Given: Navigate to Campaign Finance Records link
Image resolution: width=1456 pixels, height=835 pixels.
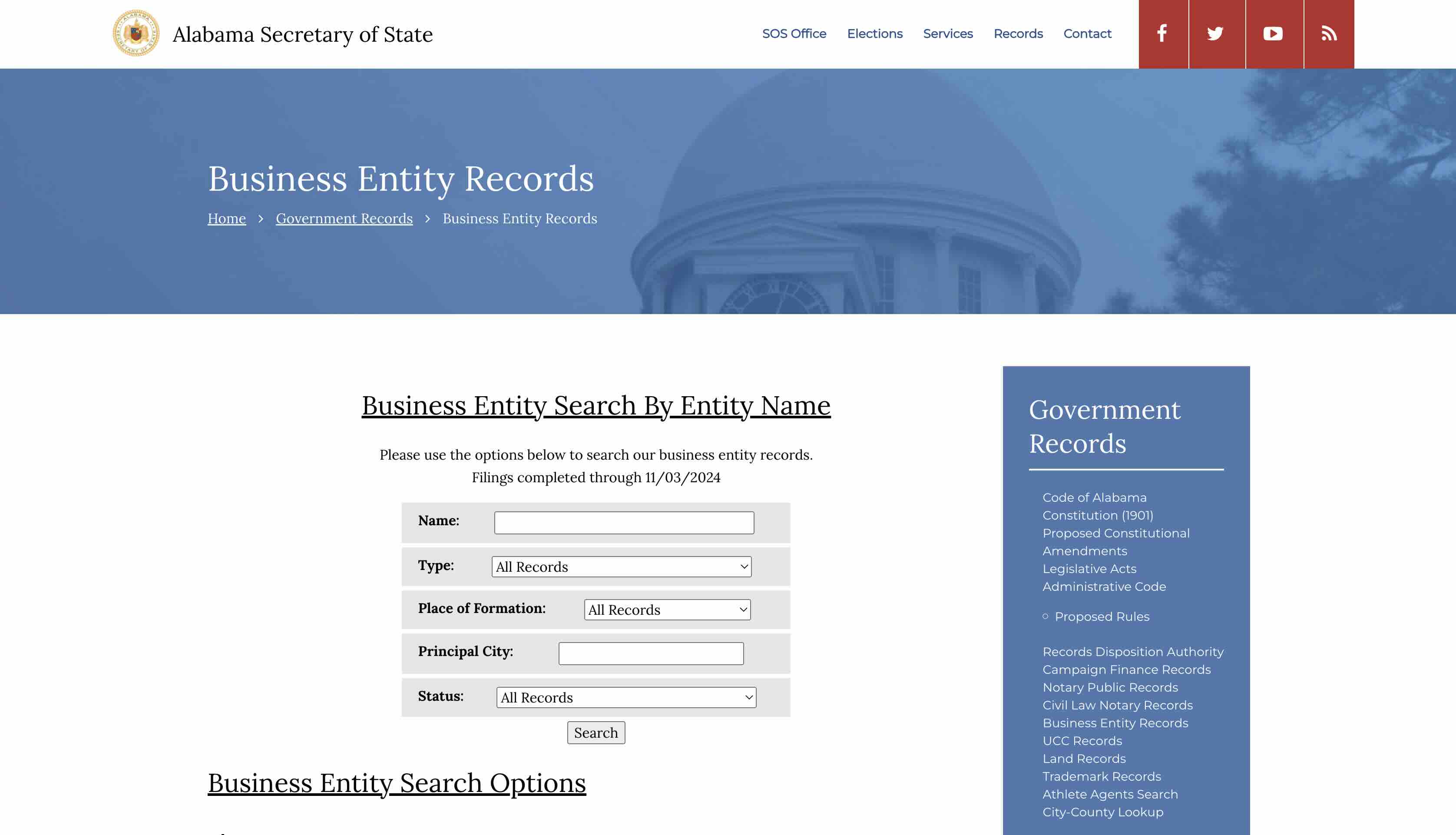Looking at the screenshot, I should click(1127, 669).
